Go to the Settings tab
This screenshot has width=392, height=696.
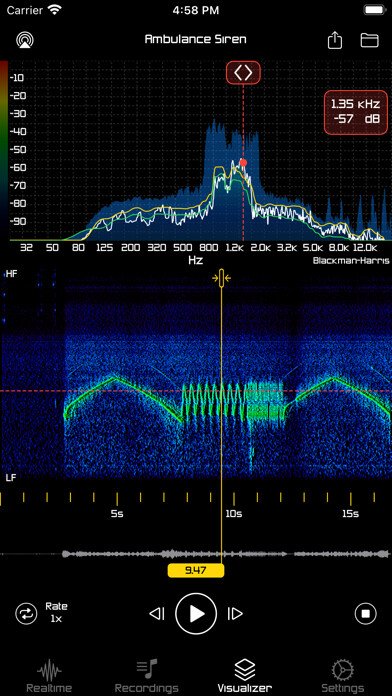[342, 676]
